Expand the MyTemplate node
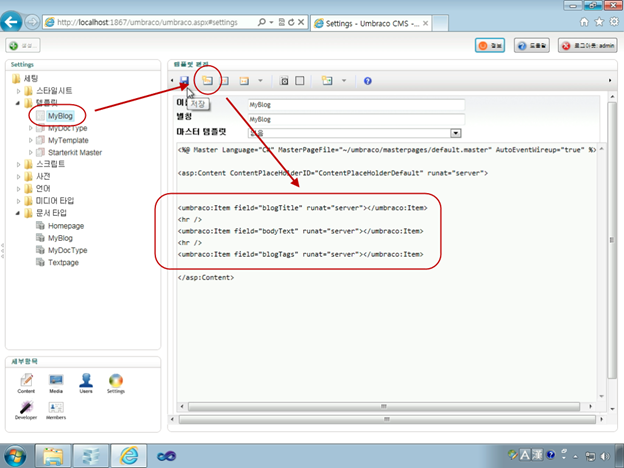Image resolution: width=624 pixels, height=468 pixels. click(x=31, y=140)
